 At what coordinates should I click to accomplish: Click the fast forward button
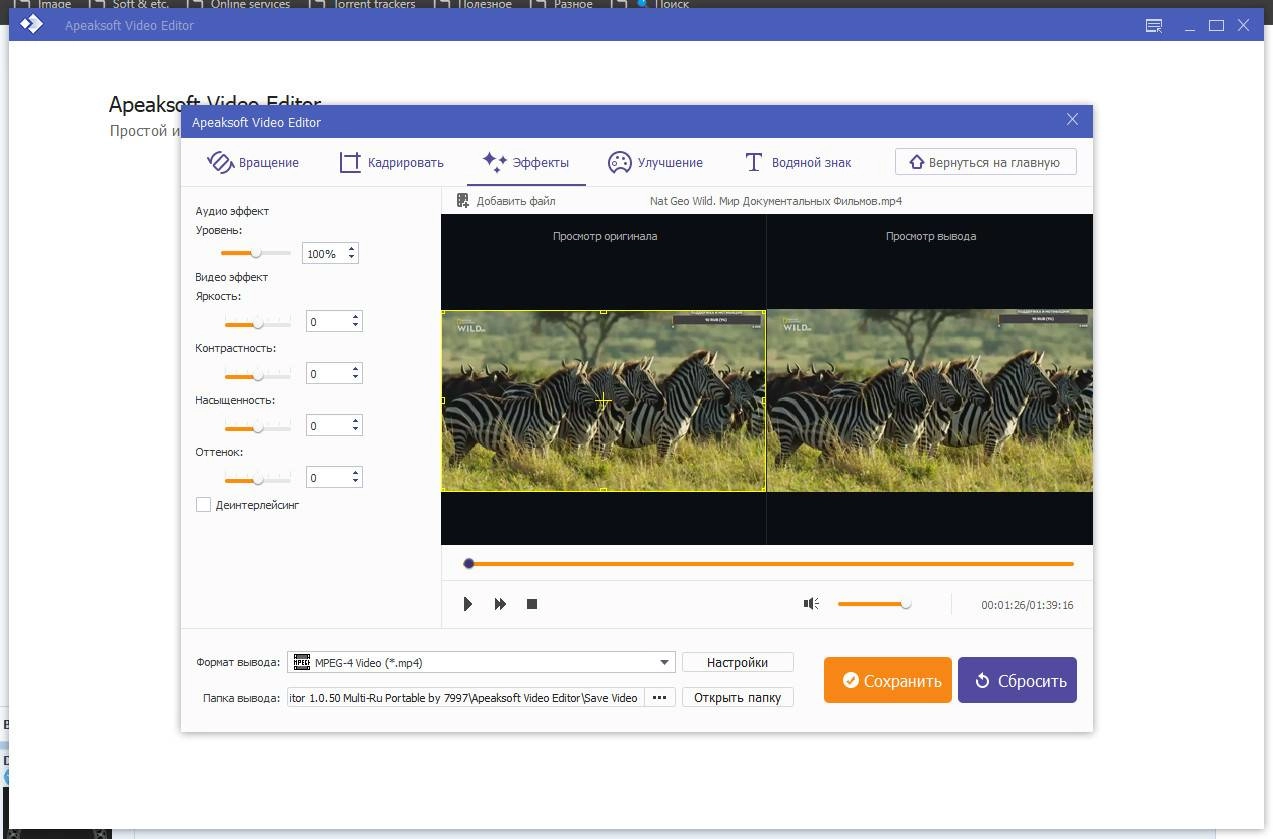coord(500,604)
